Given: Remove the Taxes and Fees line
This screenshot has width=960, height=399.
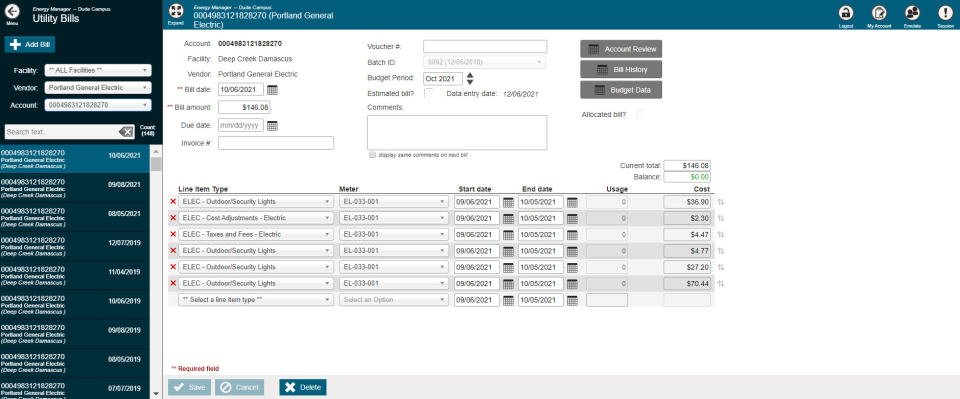Looking at the screenshot, I should pos(173,234).
